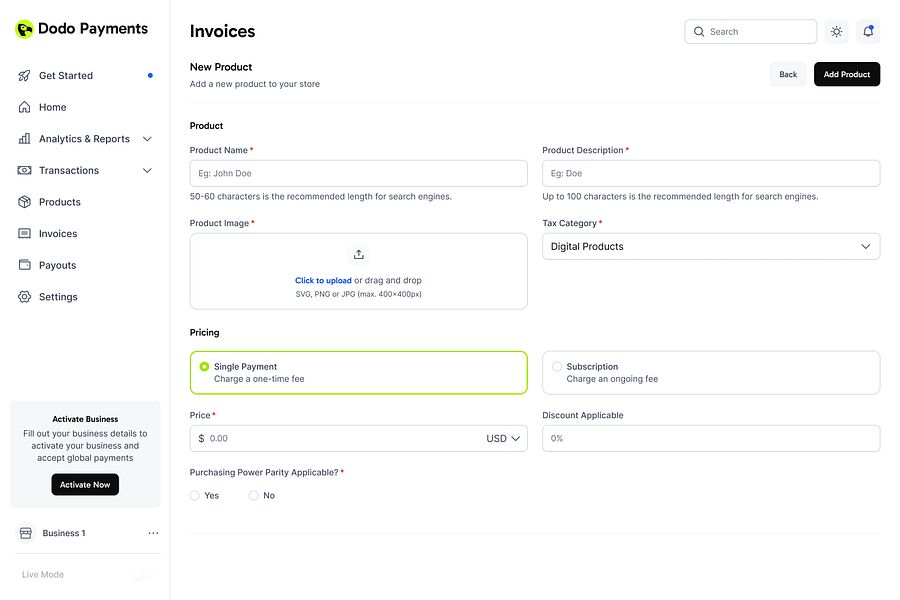The width and height of the screenshot is (900, 600).
Task: Click inside the Product Name field
Action: coord(358,174)
